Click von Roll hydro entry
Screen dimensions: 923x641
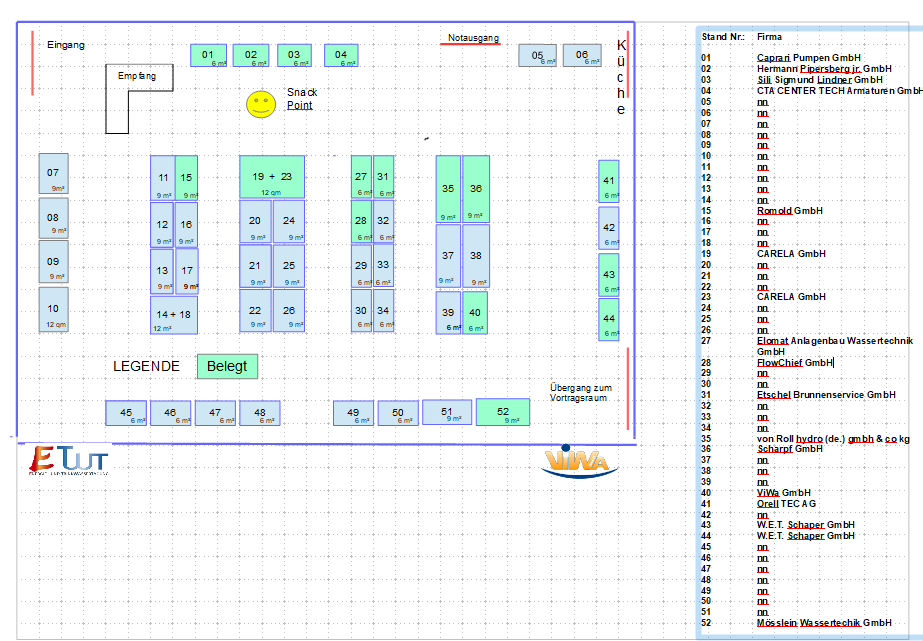coord(833,439)
